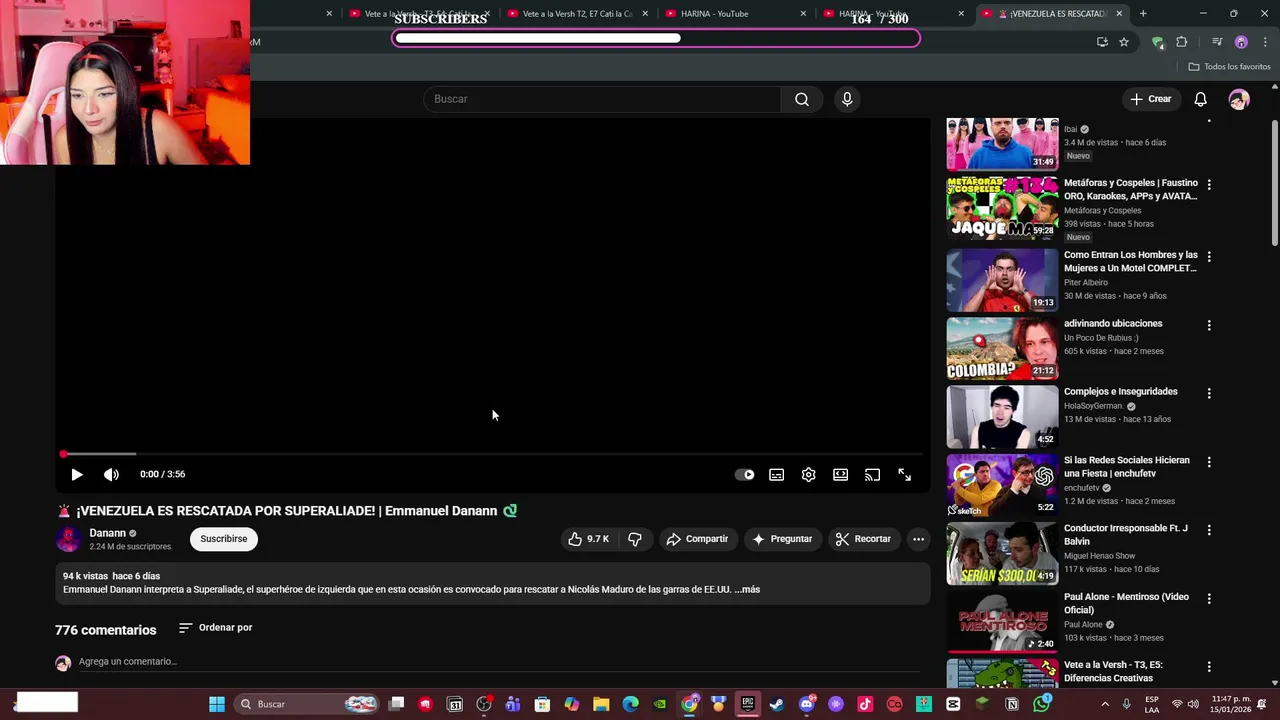1280x720 pixels.
Task: Turn on subtitles with the captions icon
Action: (x=776, y=475)
